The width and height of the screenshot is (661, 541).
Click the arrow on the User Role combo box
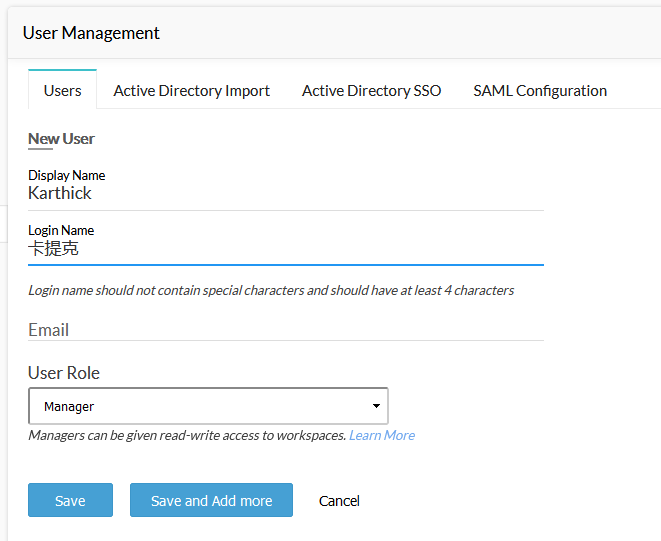point(376,406)
